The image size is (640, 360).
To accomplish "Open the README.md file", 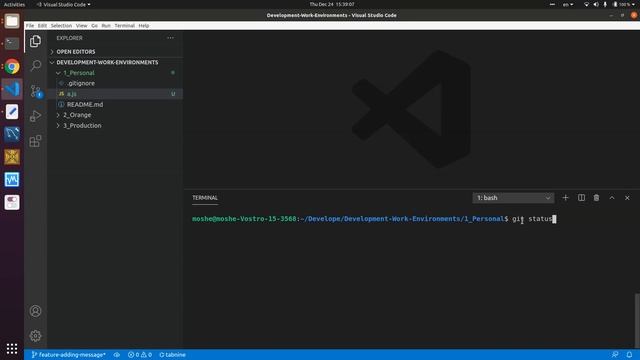I will [115, 104].
